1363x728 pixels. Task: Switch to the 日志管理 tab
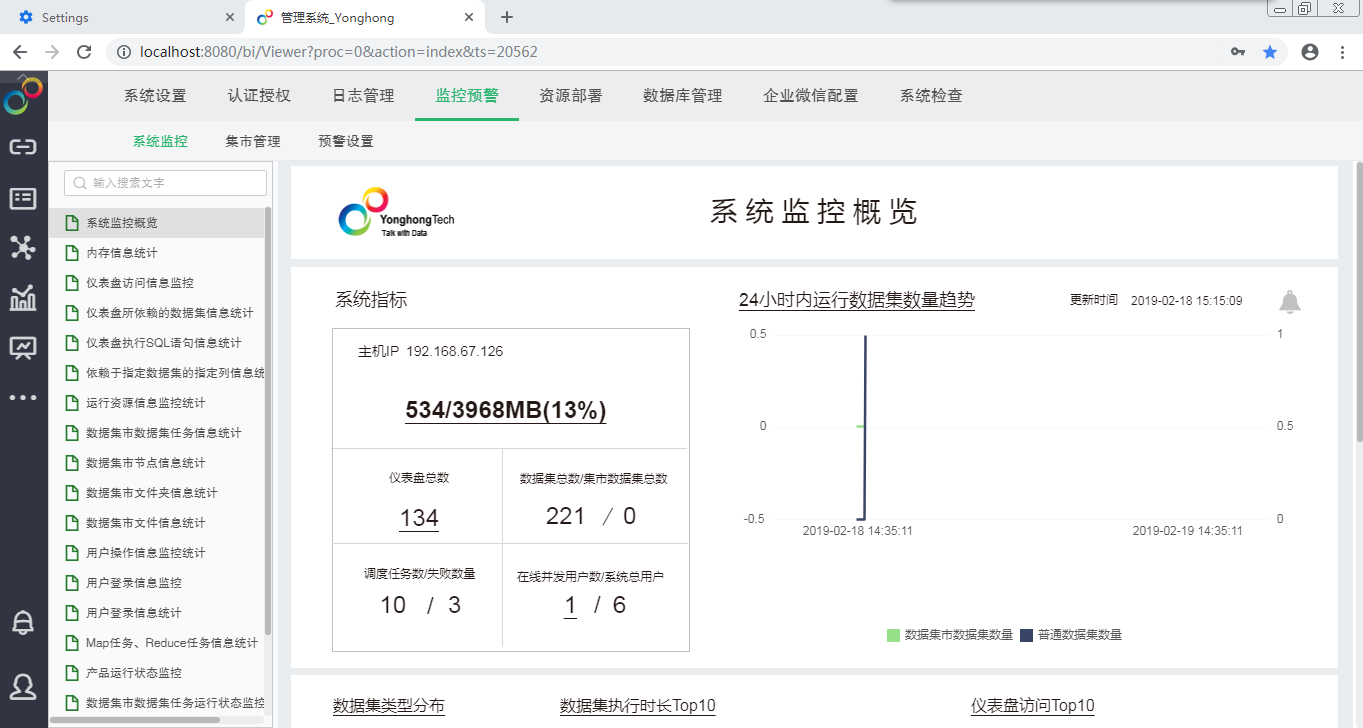tap(363, 96)
